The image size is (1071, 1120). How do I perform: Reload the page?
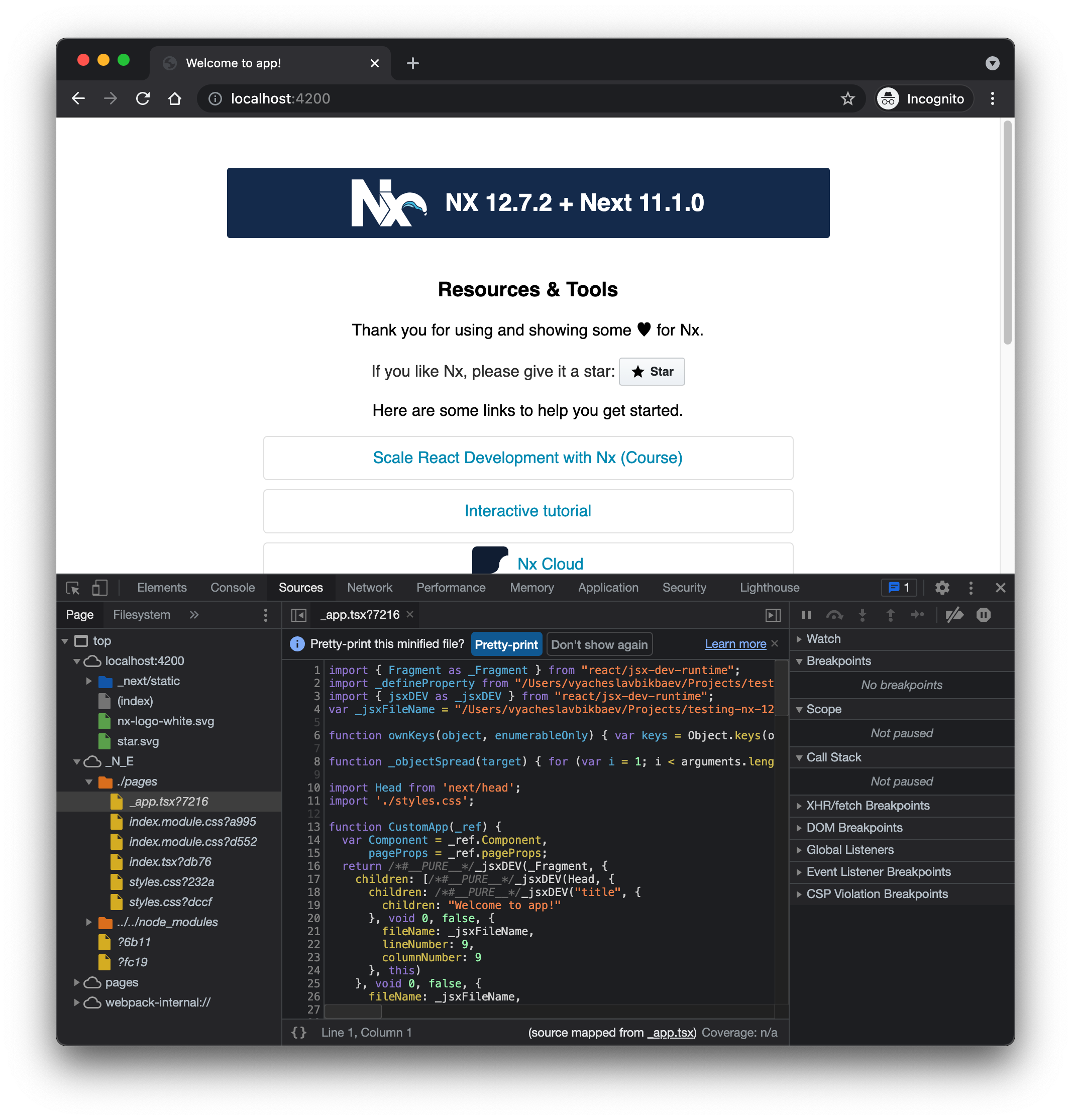(x=143, y=99)
